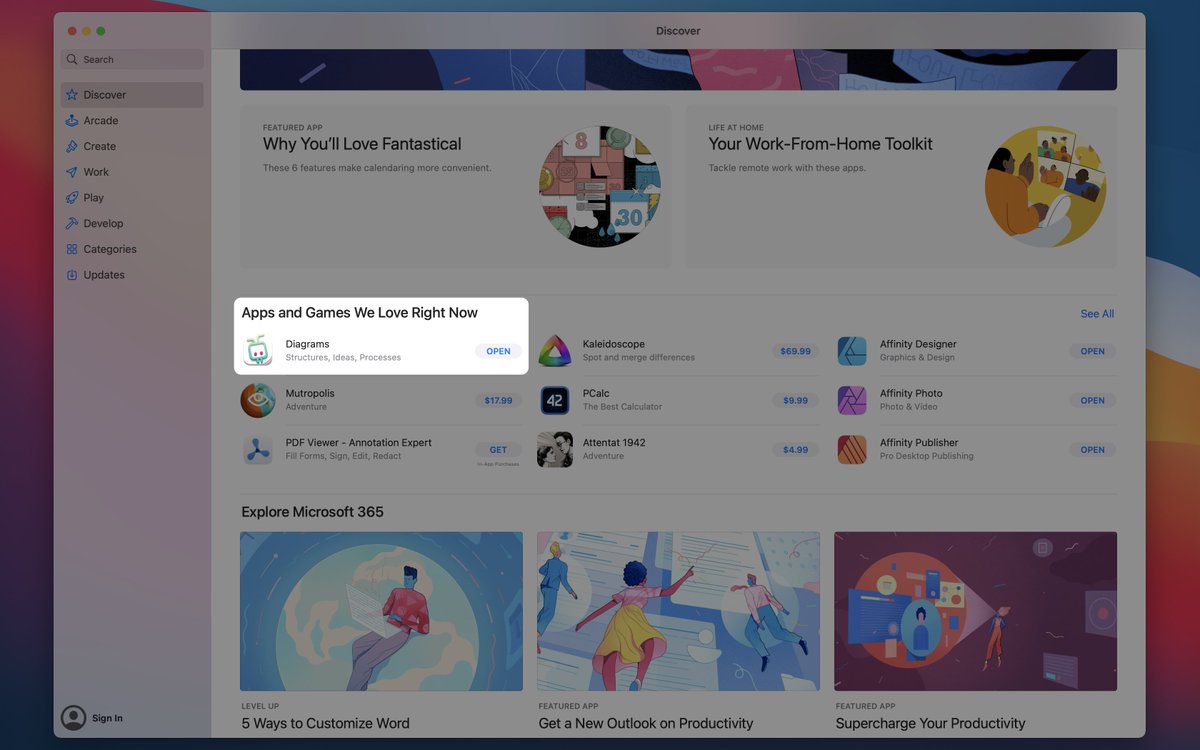This screenshot has width=1200, height=750.
Task: Switch to the Create section
Action: click(132, 146)
